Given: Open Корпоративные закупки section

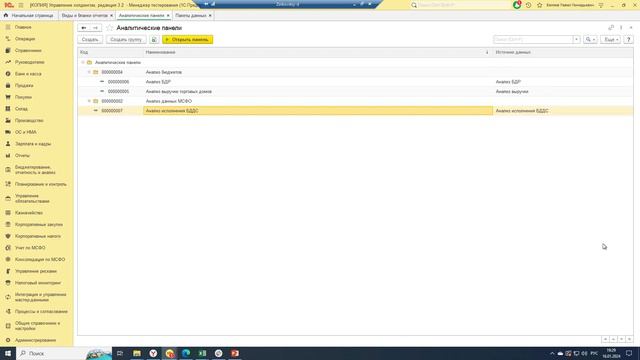Looking at the screenshot, I should 39,224.
